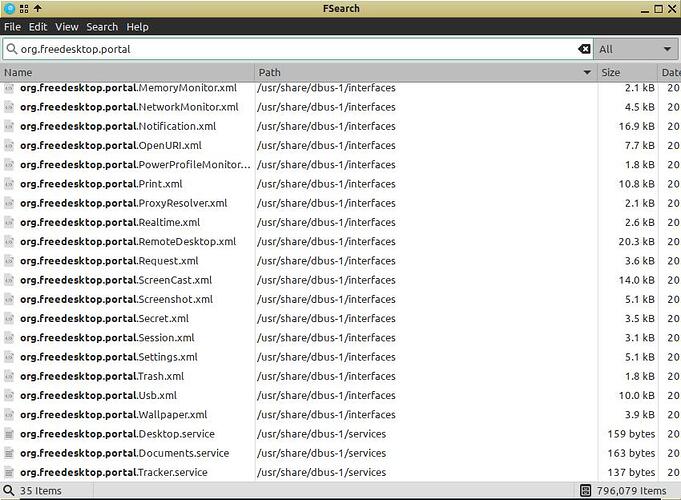Select org.freedesktop.portal.MemoryMonitor.xml file name

click(129, 88)
